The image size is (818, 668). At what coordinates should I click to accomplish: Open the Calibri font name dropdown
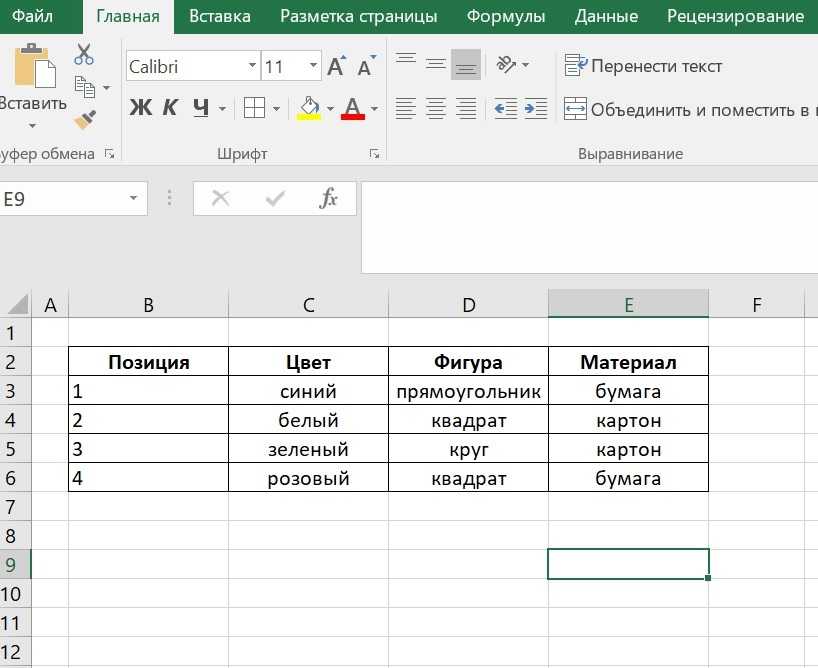252,66
